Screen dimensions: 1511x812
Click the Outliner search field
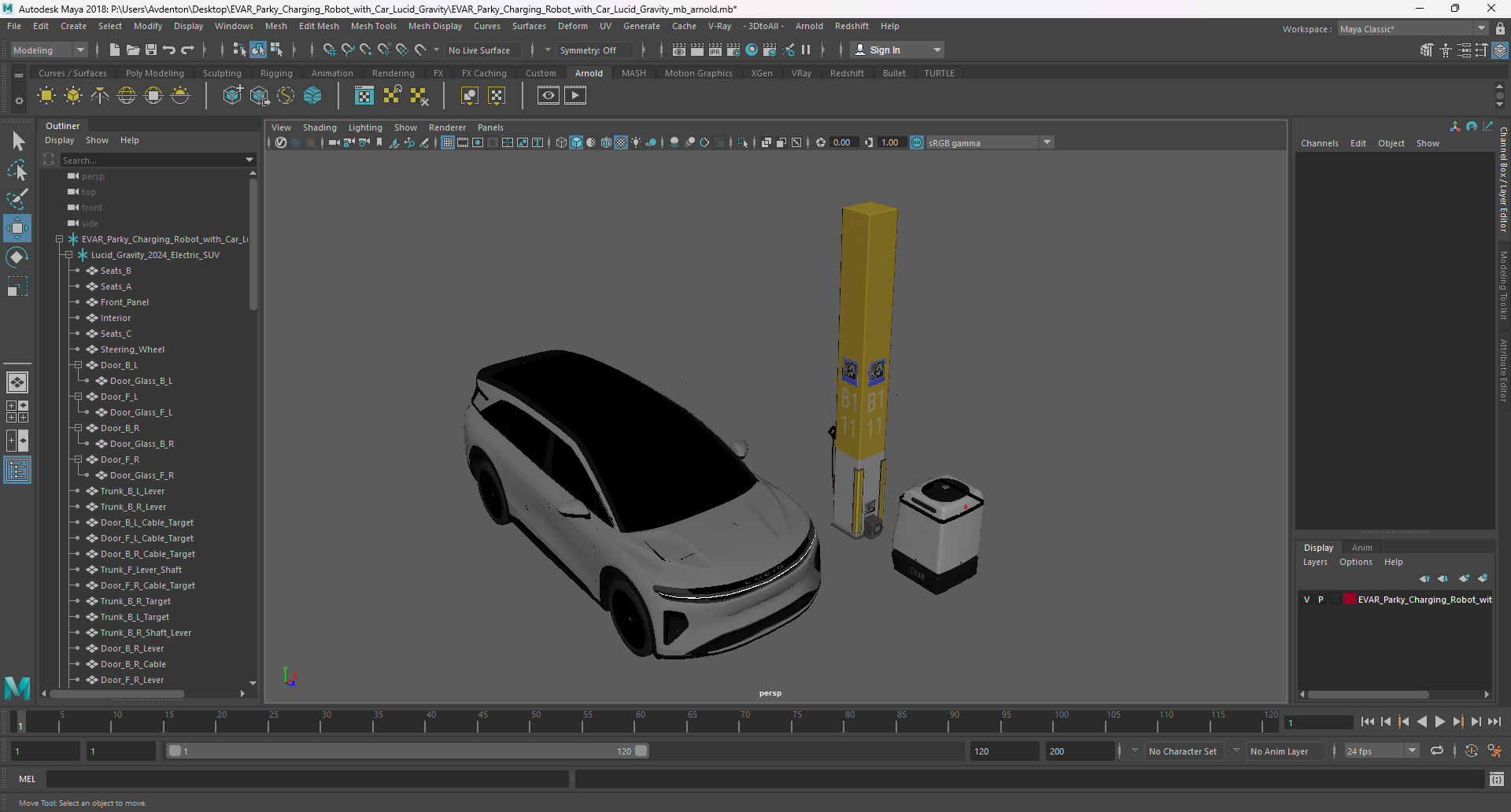(153, 160)
